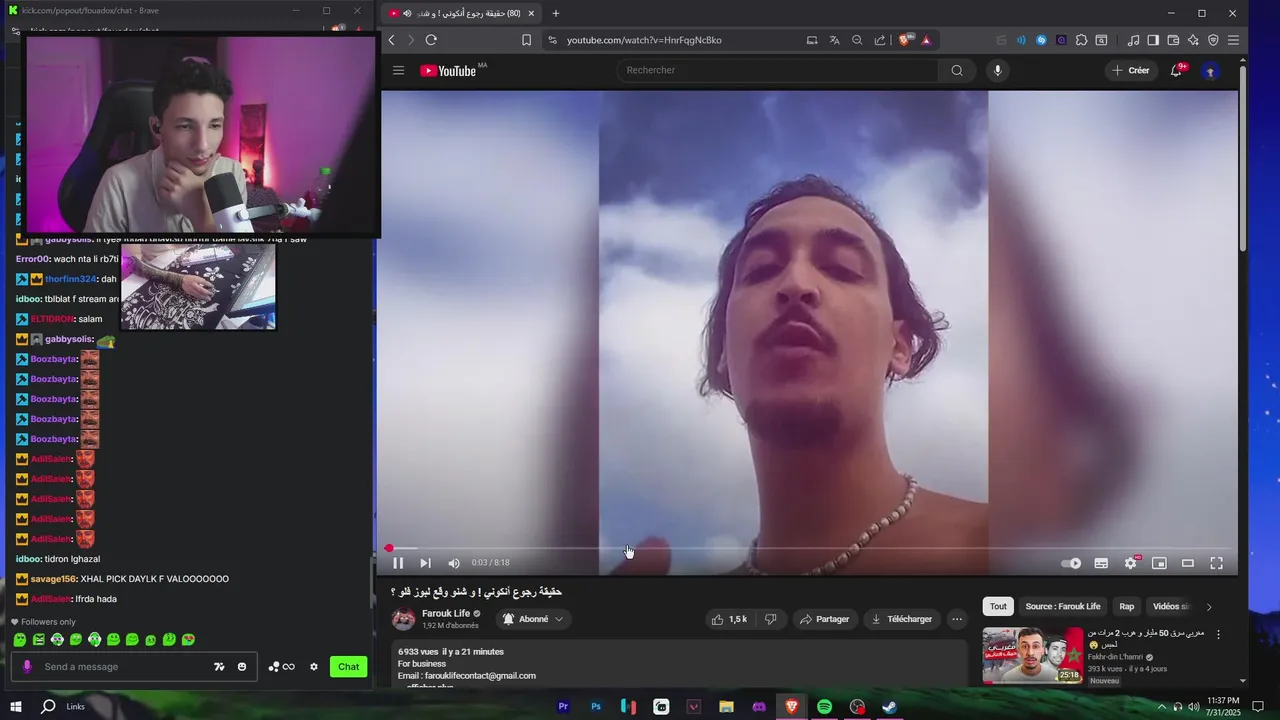This screenshot has width=1280, height=720.
Task: Open YouTube account avatar menu
Action: (1211, 71)
